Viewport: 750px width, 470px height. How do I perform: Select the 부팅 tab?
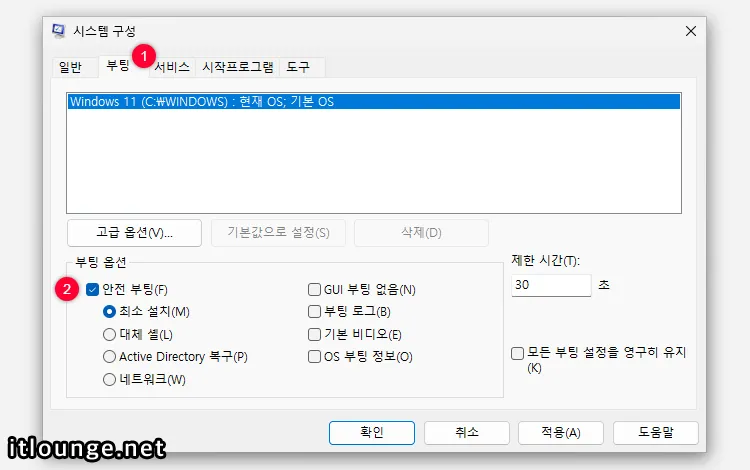pyautogui.click(x=118, y=66)
